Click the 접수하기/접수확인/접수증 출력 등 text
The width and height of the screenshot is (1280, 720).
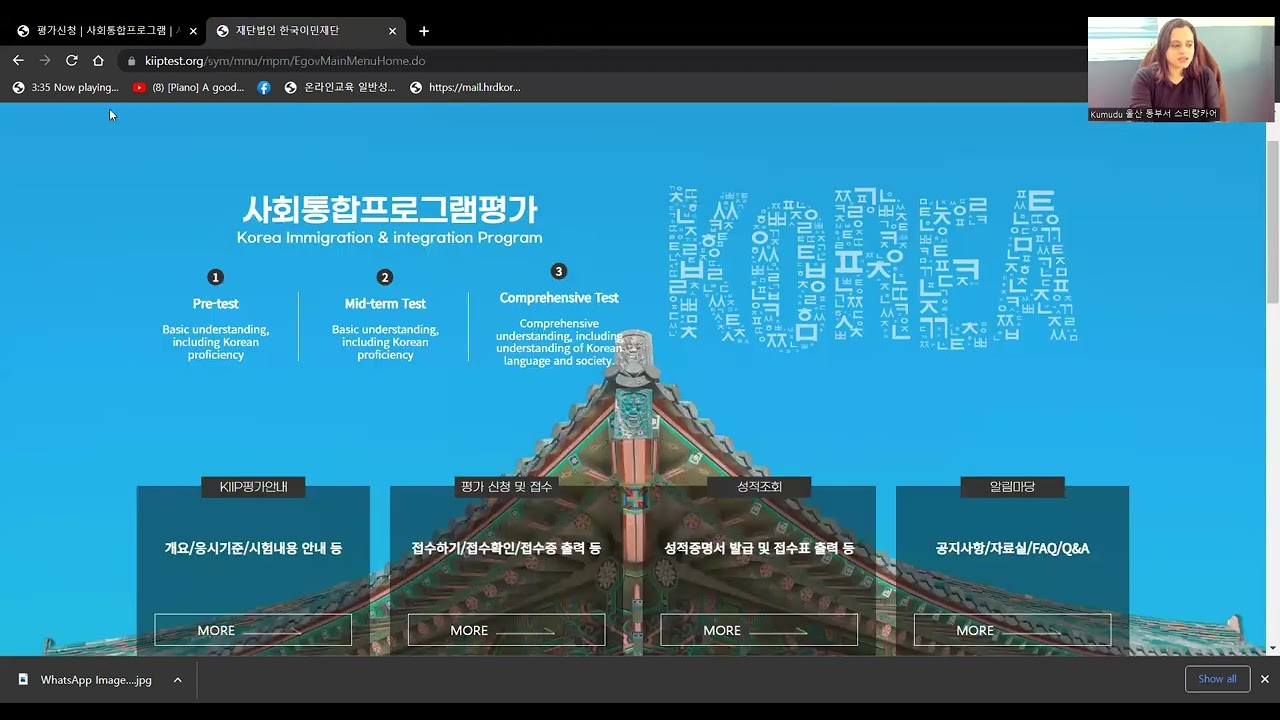[x=506, y=548]
